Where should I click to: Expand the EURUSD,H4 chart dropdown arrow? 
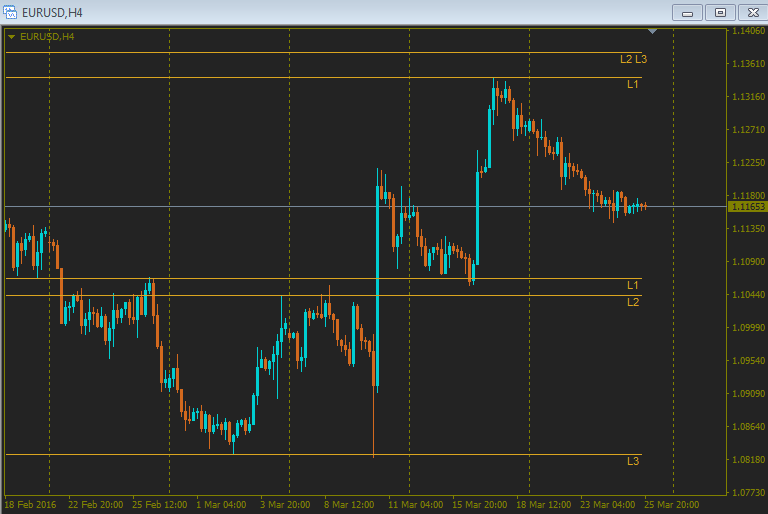tap(11, 37)
